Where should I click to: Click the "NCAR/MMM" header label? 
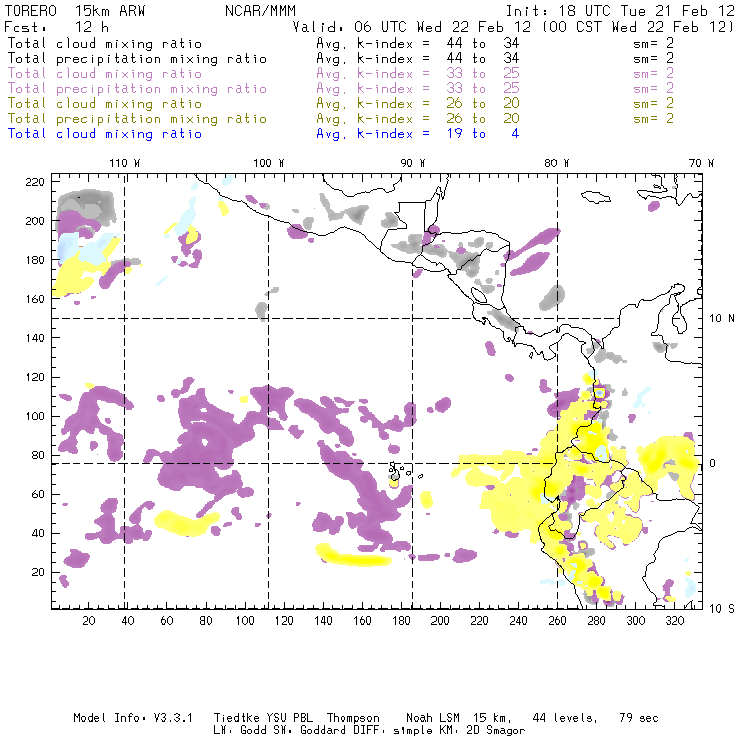coord(260,11)
